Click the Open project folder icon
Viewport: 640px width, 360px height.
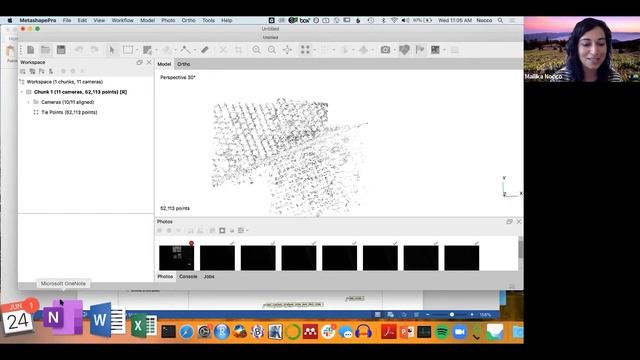point(45,50)
